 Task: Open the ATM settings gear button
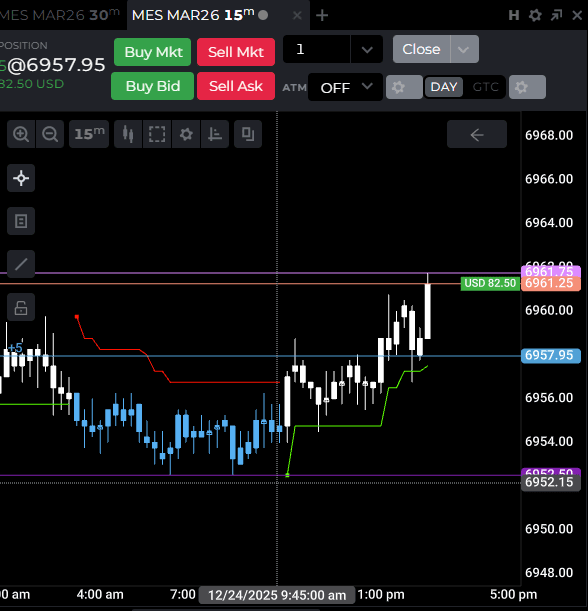click(404, 87)
